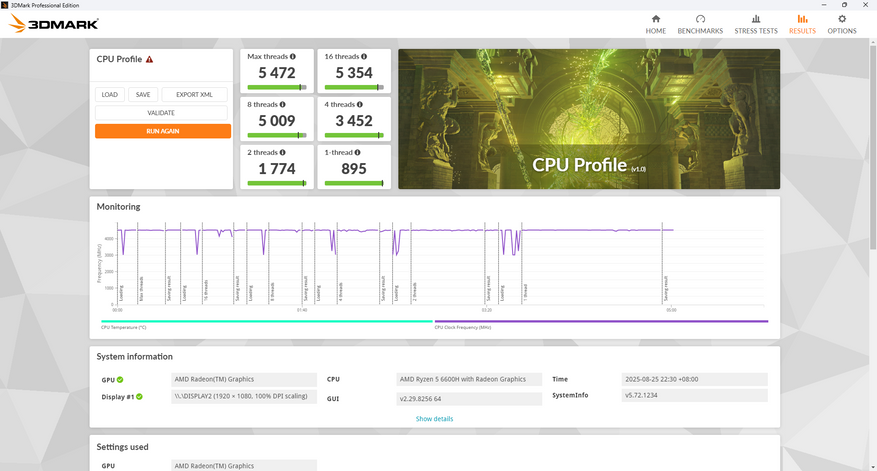Click the 1 thread marker in monitoring chart

pos(526,292)
